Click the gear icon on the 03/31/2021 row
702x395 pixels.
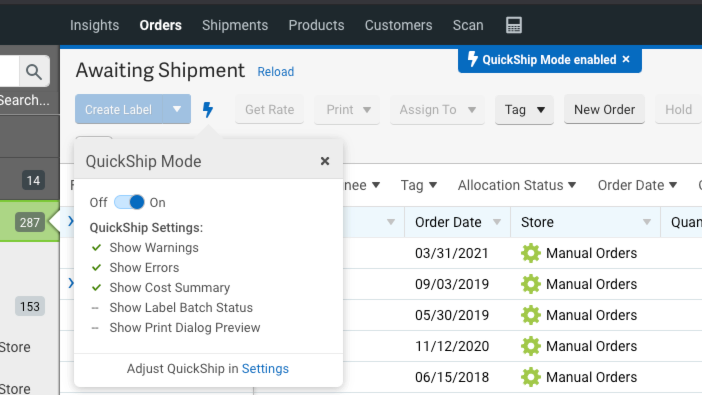tap(531, 253)
